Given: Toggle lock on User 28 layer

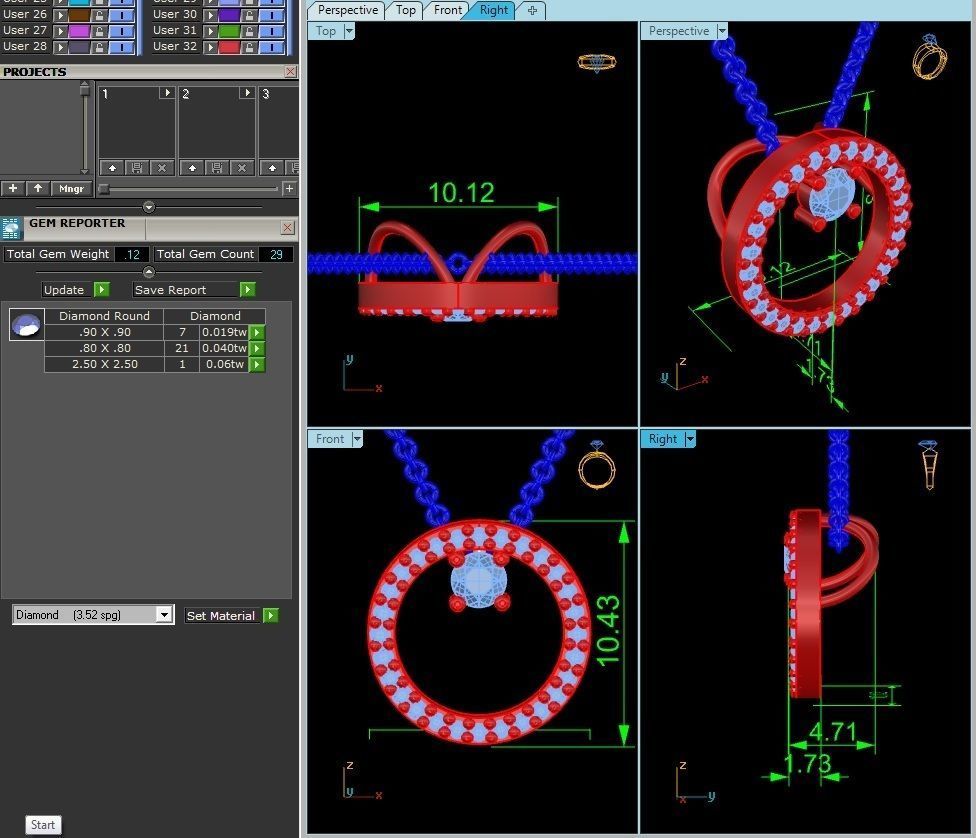Looking at the screenshot, I should [x=100, y=47].
